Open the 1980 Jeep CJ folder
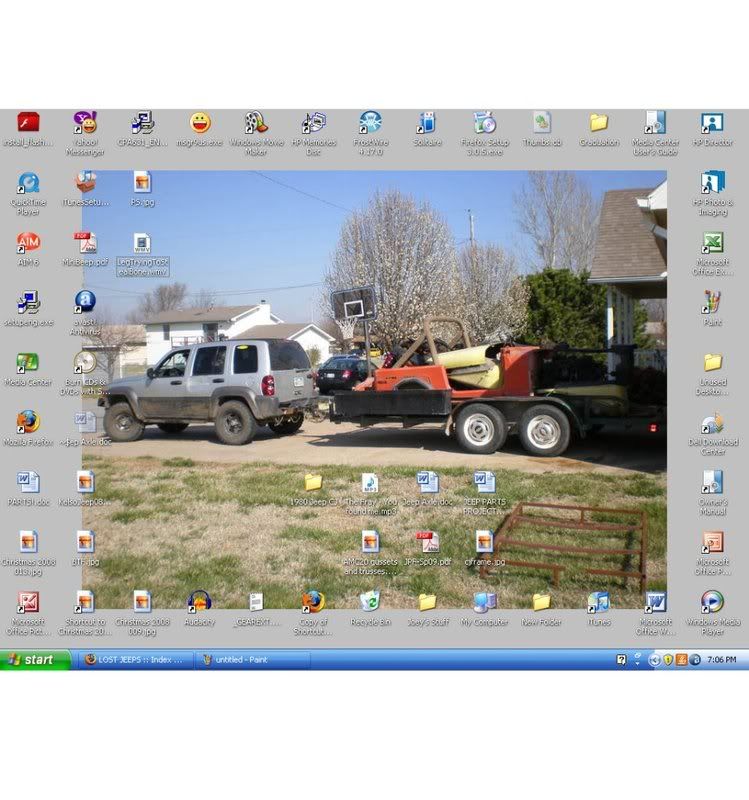This screenshot has height=800, width=749. (x=313, y=483)
